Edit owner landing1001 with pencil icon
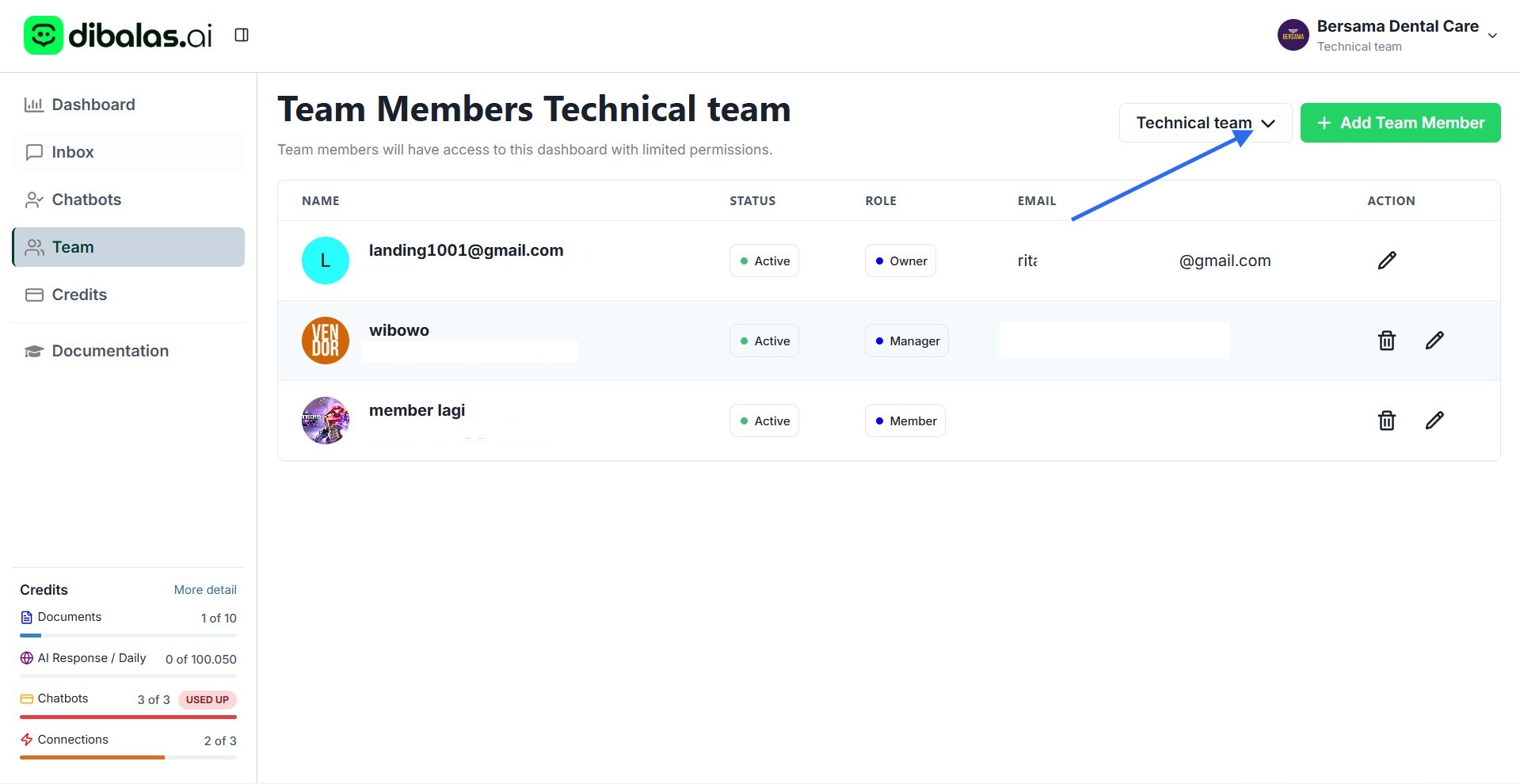The image size is (1520, 784). tap(1386, 261)
